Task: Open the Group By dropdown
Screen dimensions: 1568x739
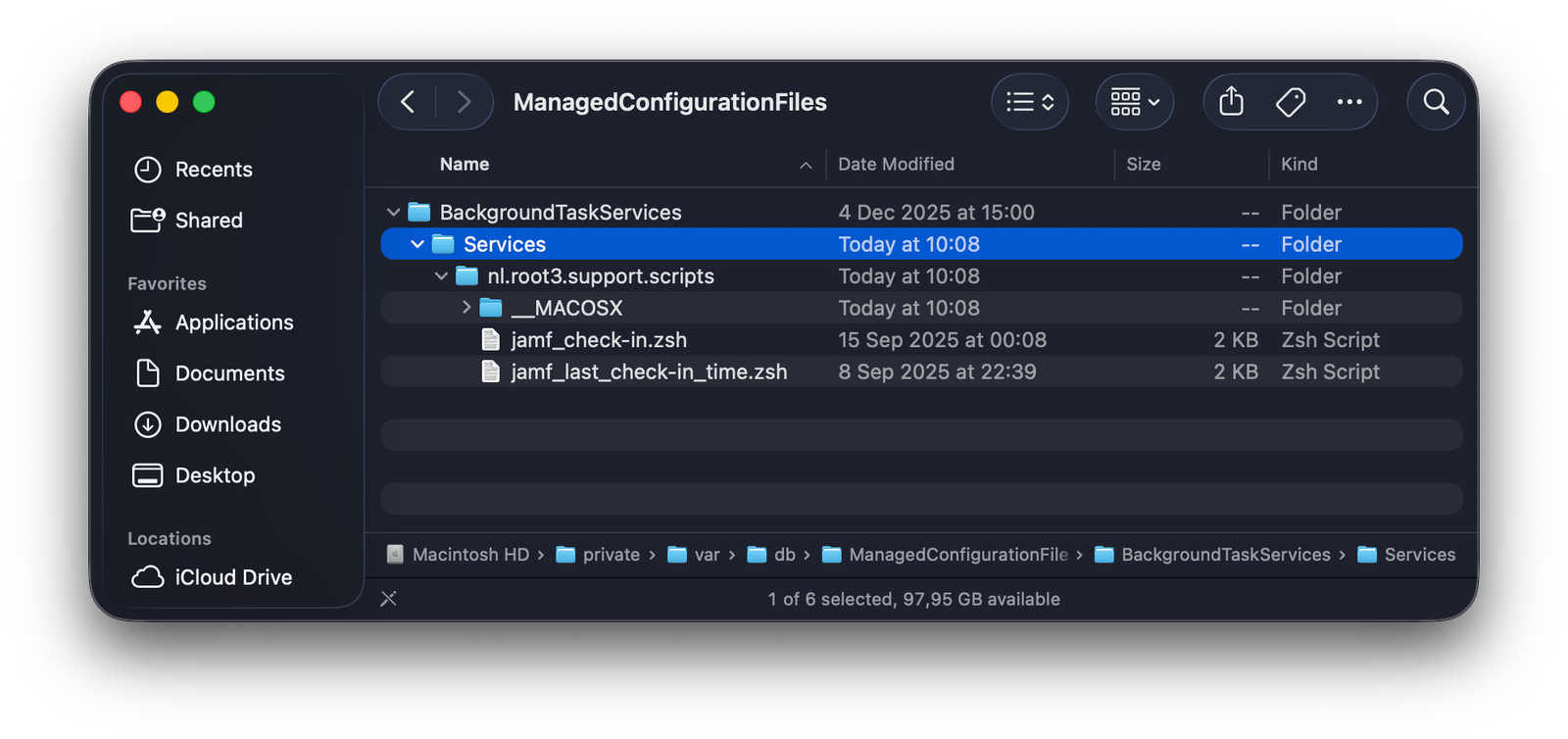Action: (x=1134, y=102)
